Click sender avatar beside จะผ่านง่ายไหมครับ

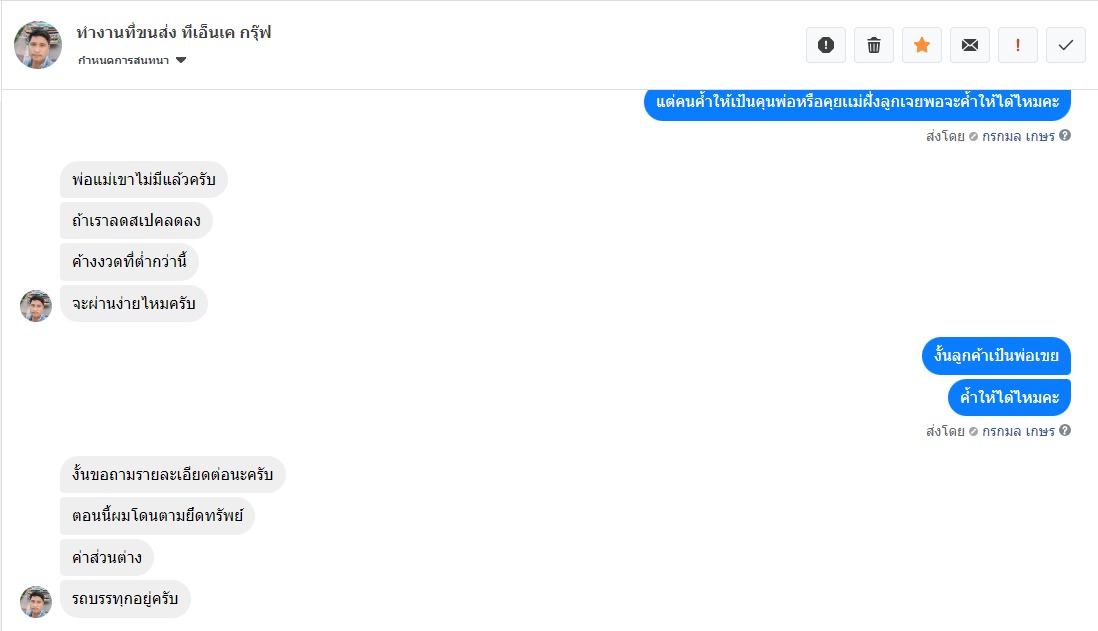pos(36,305)
